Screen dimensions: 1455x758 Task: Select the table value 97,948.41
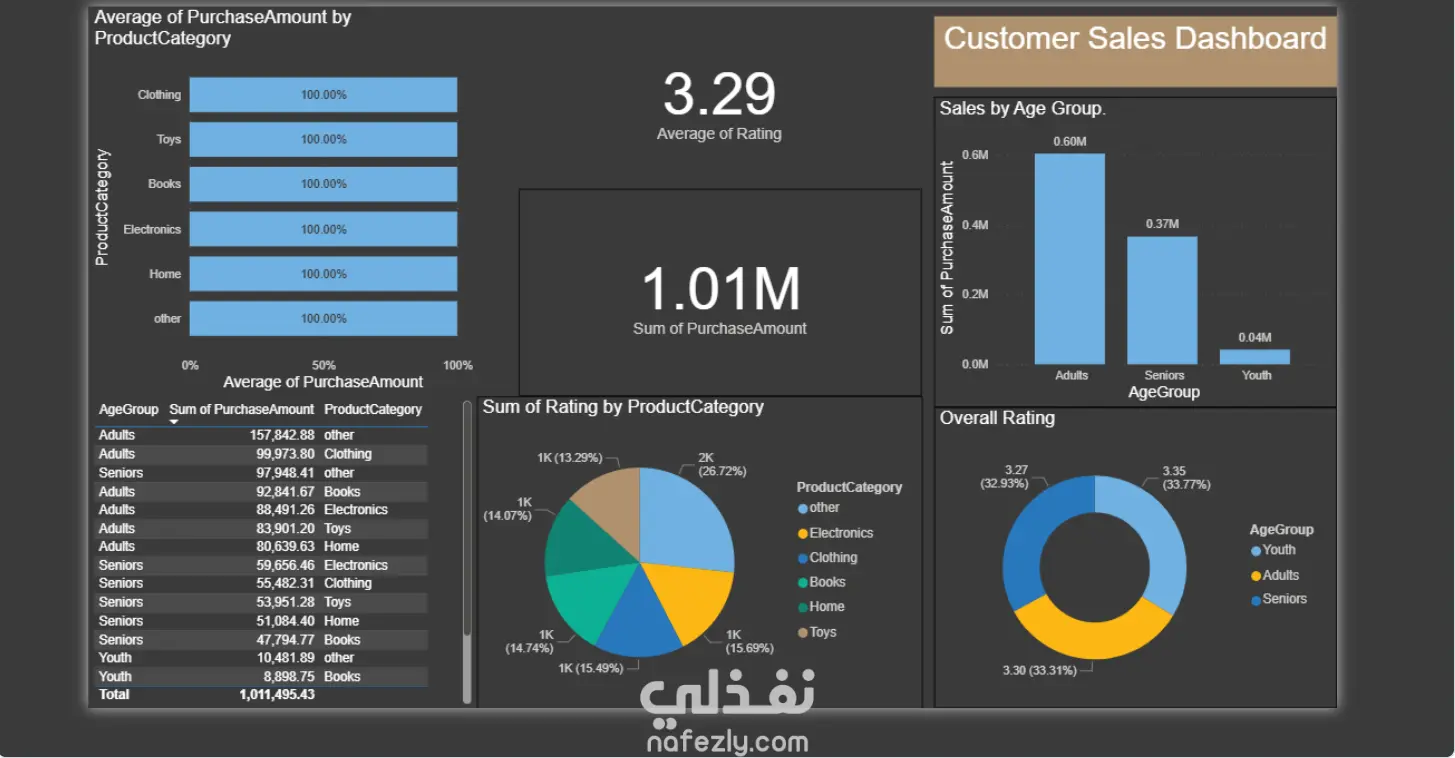click(x=285, y=472)
